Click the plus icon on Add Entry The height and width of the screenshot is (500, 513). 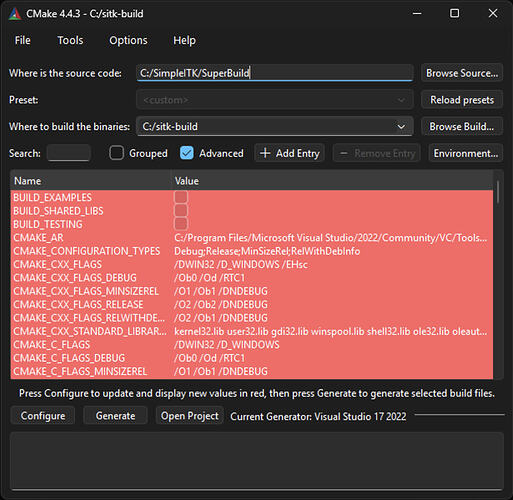pyautogui.click(x=265, y=153)
